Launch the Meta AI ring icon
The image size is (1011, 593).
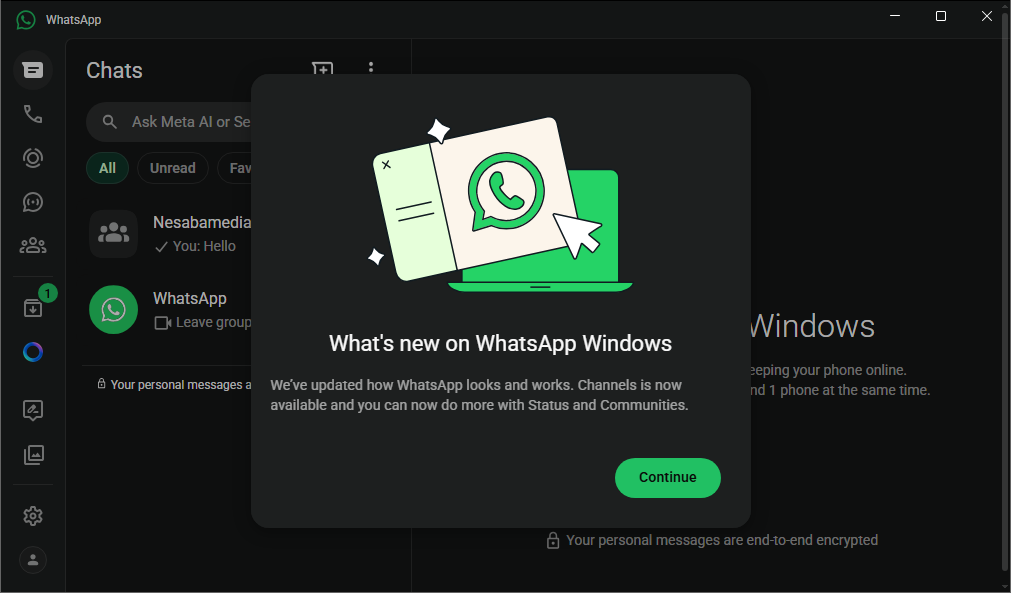click(33, 352)
